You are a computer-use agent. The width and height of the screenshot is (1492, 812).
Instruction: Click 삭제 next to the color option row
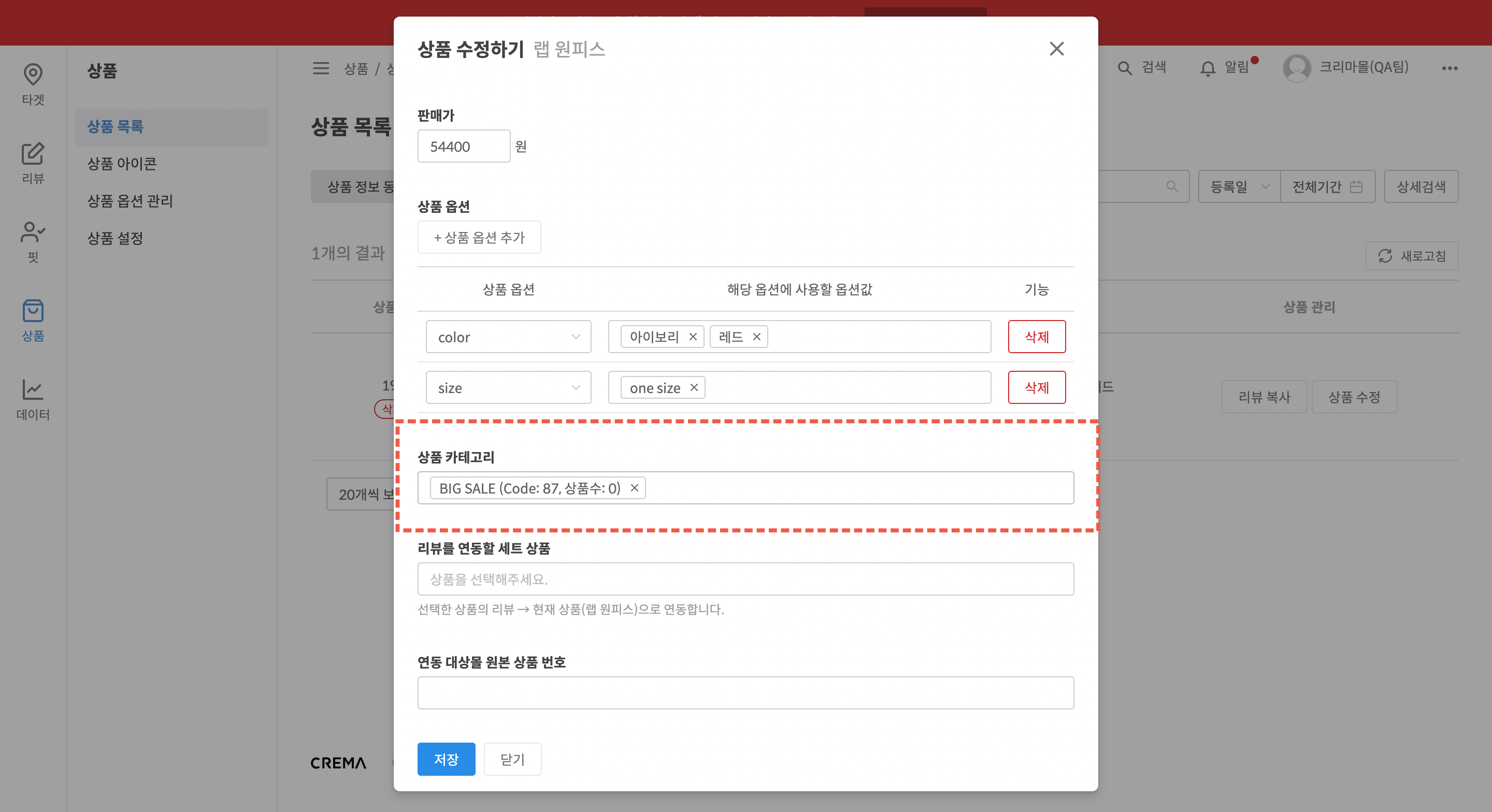pos(1037,337)
